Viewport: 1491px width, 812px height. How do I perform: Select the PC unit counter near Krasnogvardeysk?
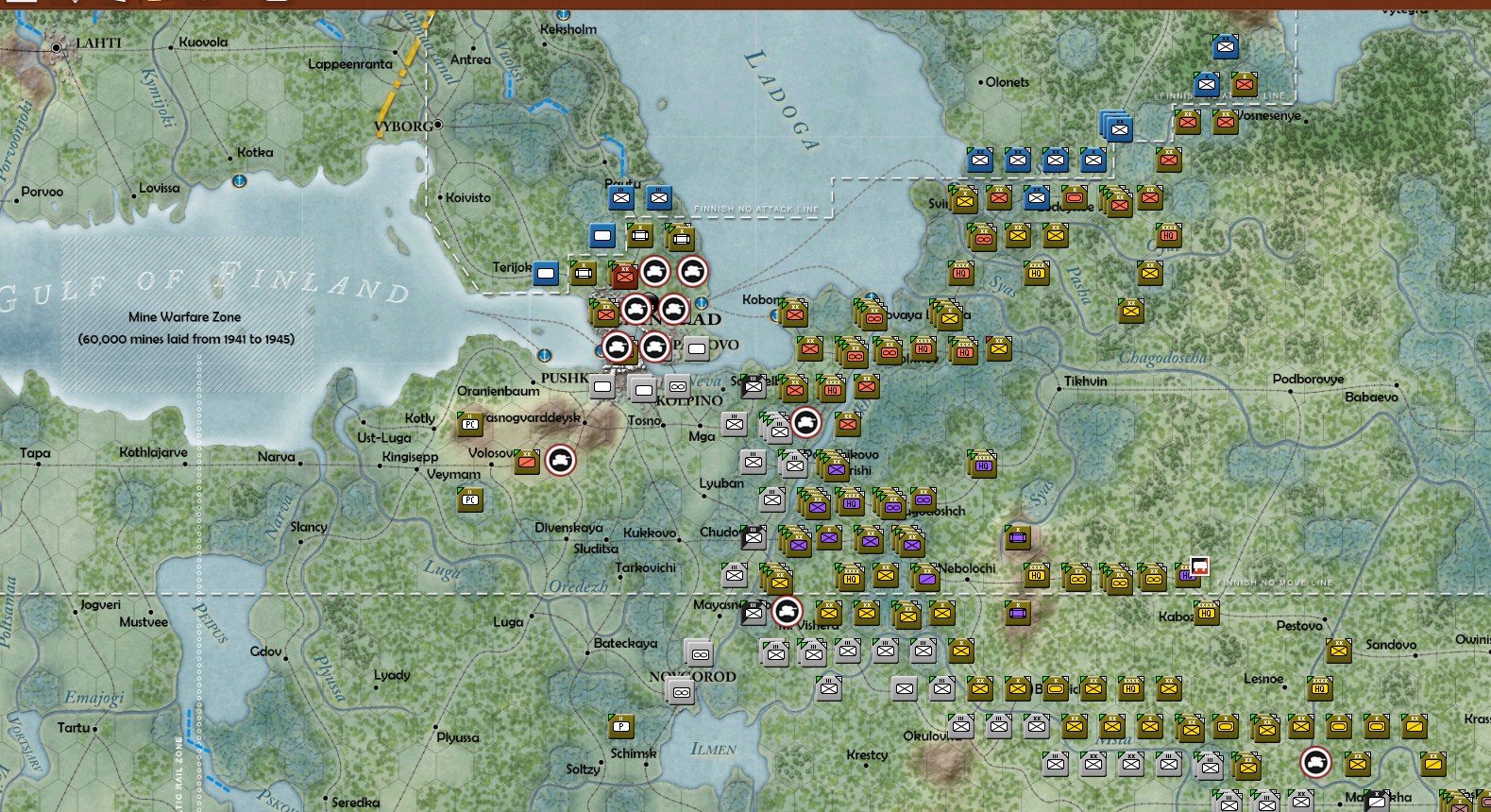(470, 424)
